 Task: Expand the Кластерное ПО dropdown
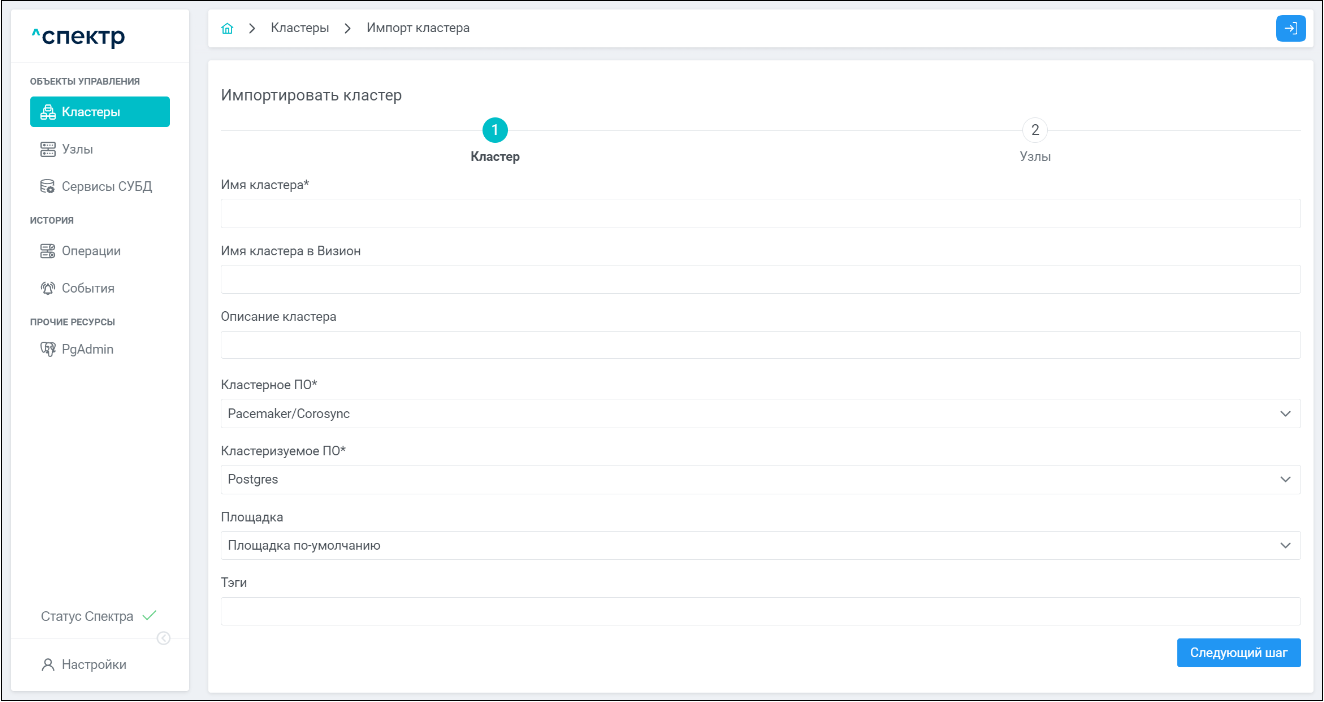(x=760, y=414)
